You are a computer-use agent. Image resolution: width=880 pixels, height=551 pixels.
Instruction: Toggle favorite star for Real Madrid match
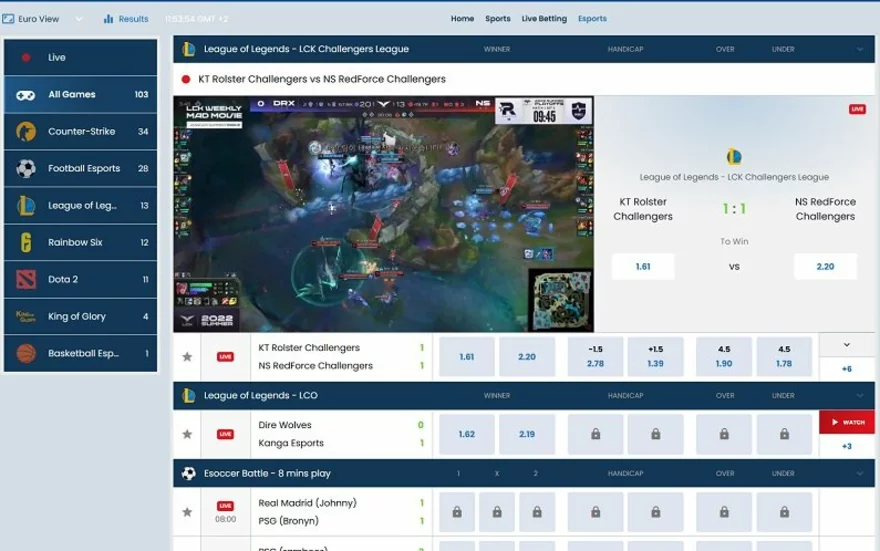click(187, 512)
